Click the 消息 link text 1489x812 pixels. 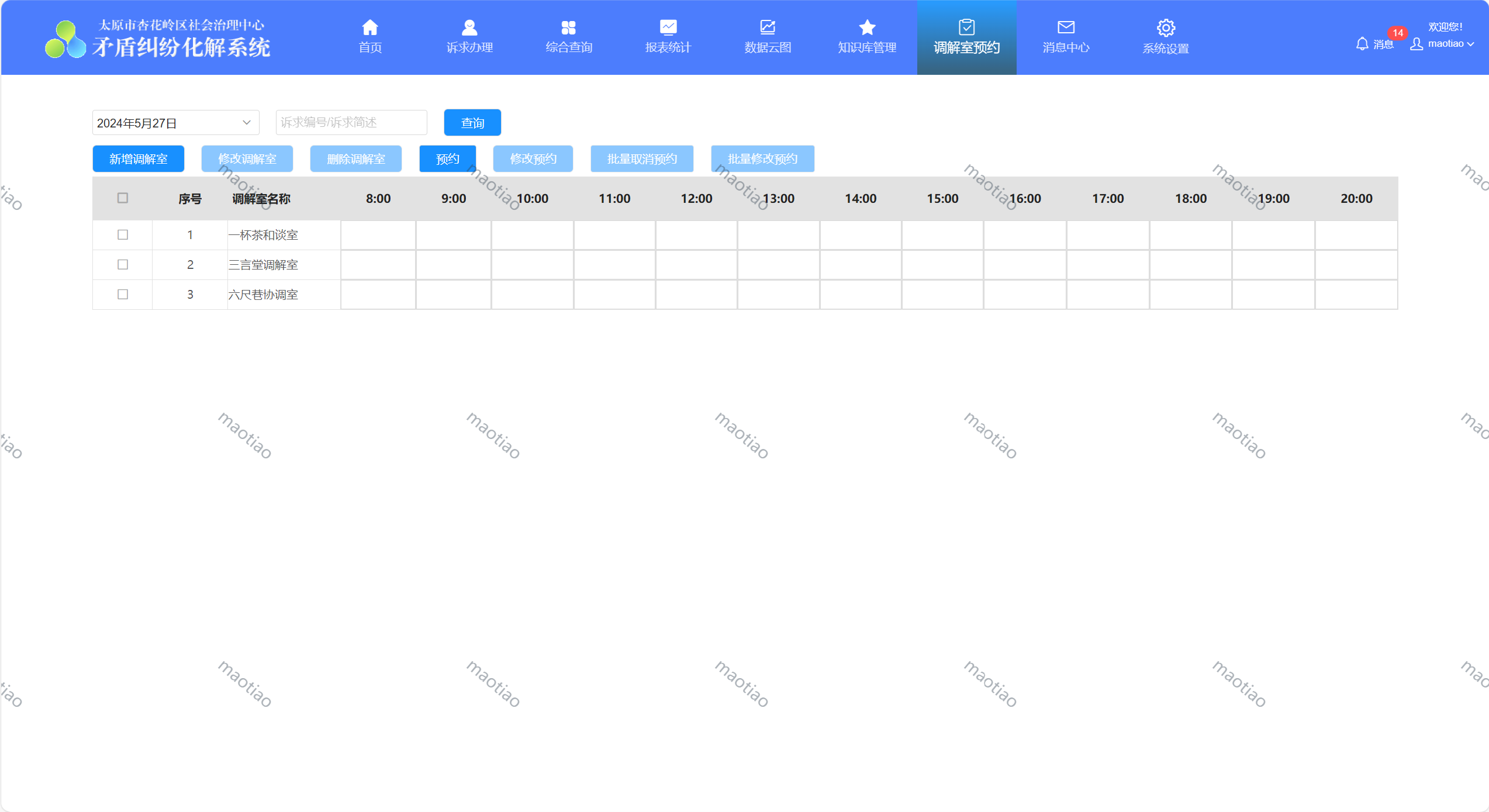click(1383, 44)
